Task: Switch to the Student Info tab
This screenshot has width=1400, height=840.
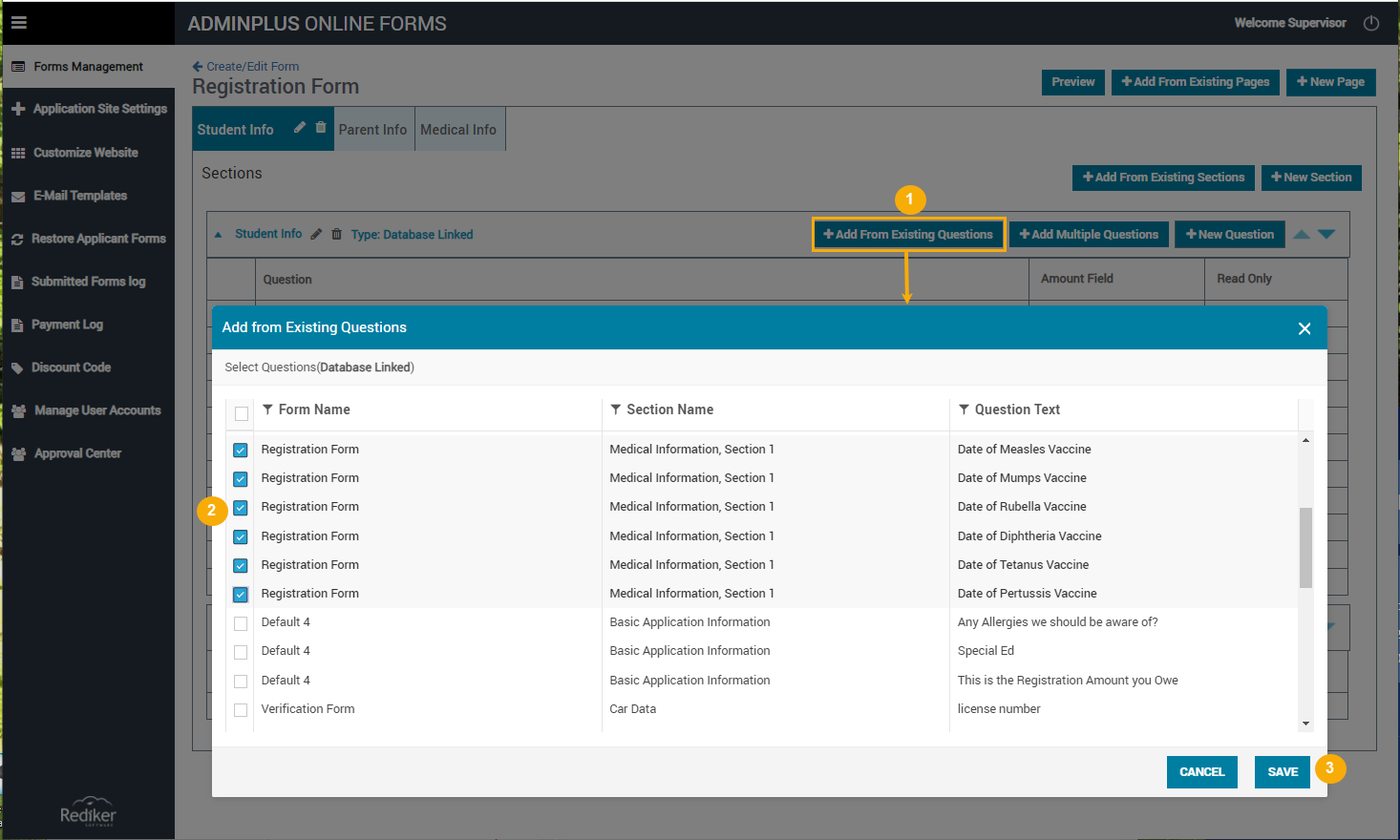Action: coord(235,130)
